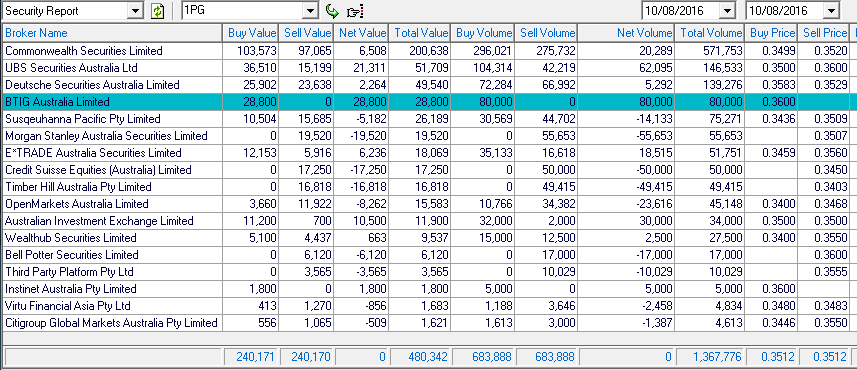Sort by the Broker Name column header
Viewport: 857px width, 370px height.
click(112, 33)
